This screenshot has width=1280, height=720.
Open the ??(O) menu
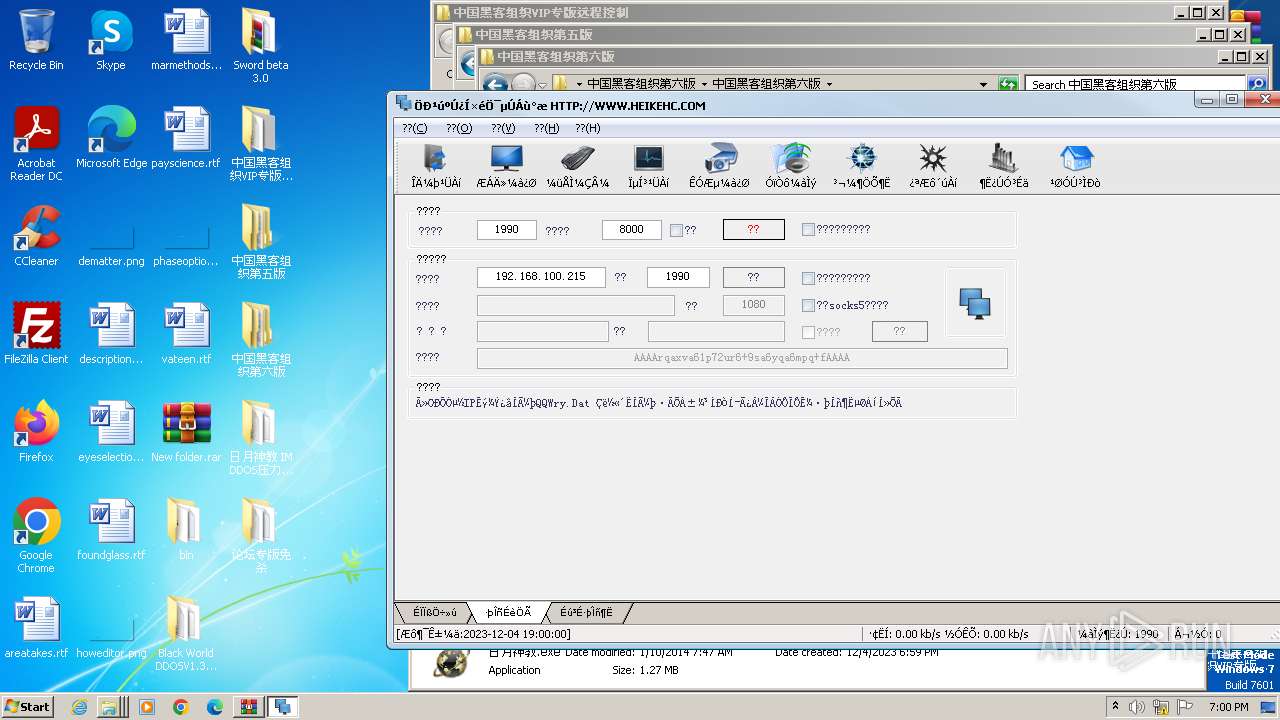point(459,128)
